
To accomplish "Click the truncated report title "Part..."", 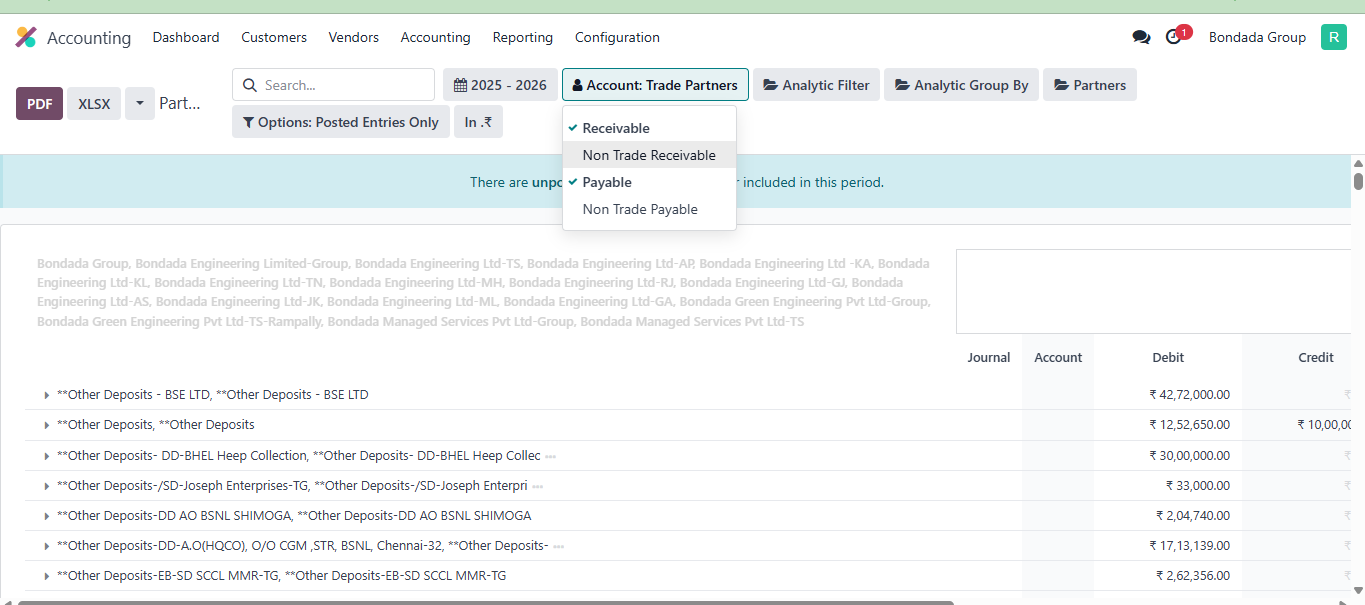I will (180, 103).
